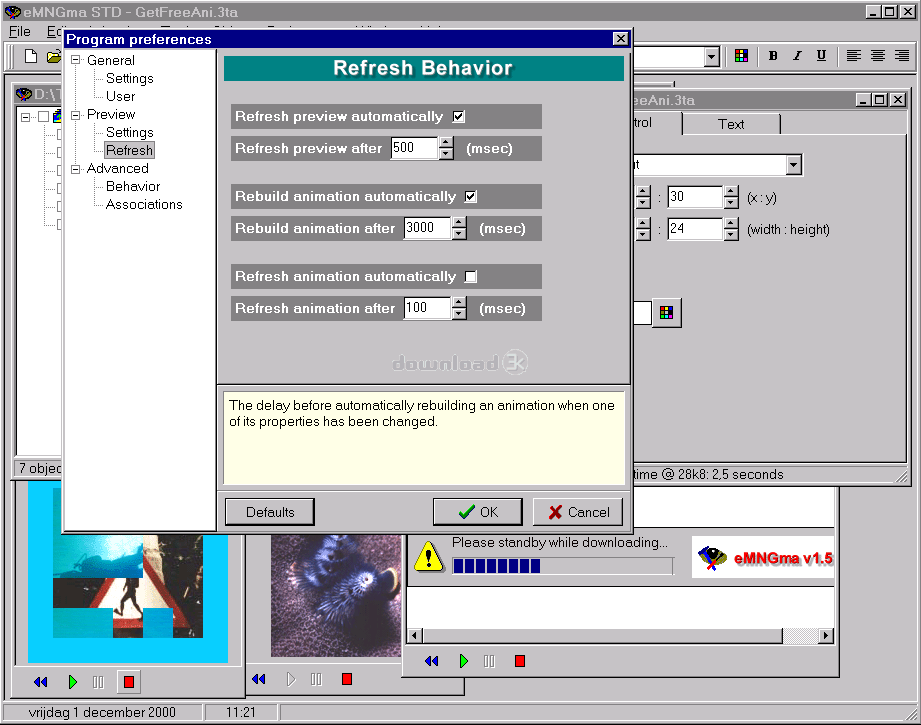Toggle Underline formatting in main toolbar
Screen dimensions: 921x725
tap(821, 56)
